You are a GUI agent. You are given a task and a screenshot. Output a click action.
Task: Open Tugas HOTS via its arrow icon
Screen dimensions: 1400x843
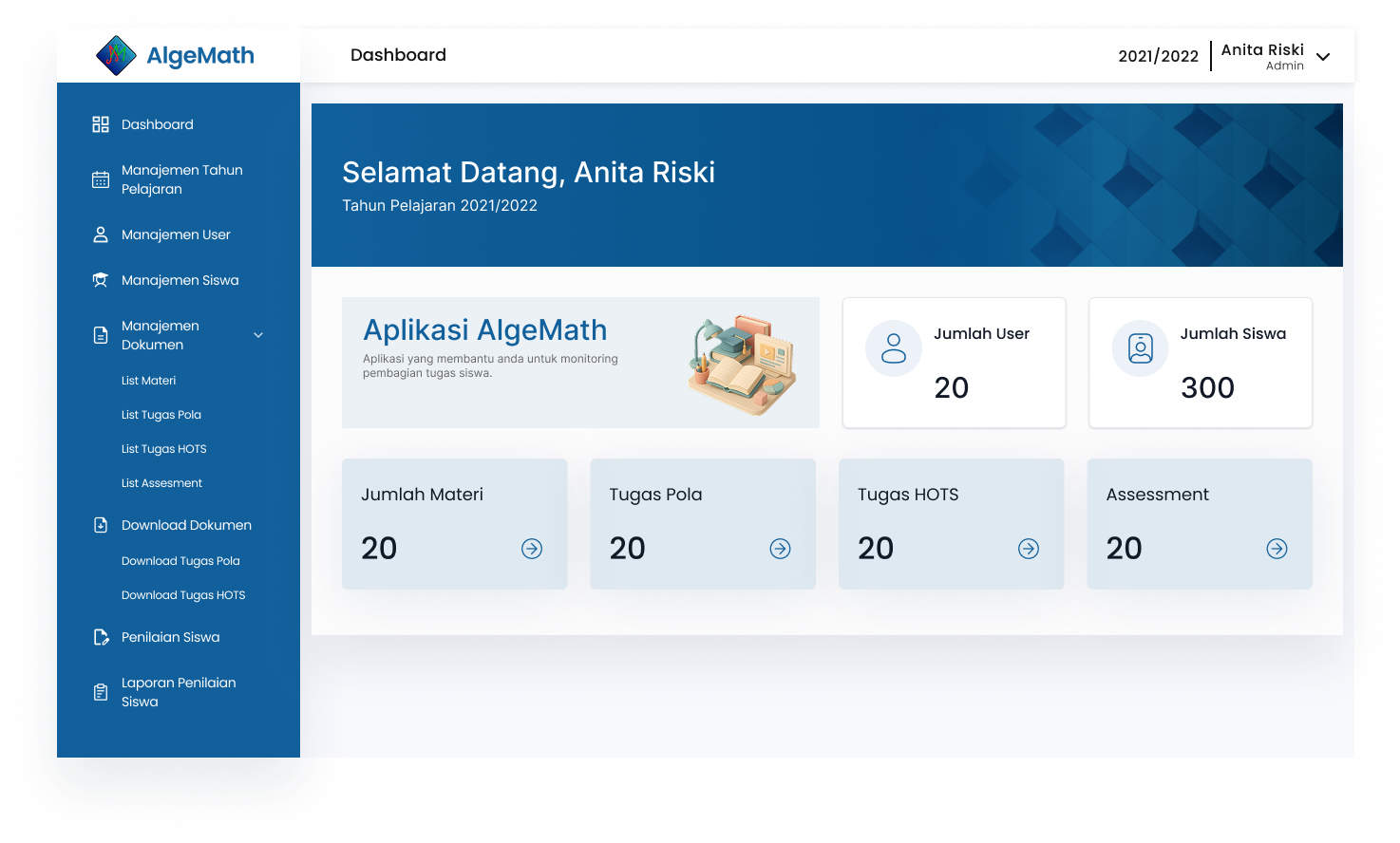pyautogui.click(x=1029, y=549)
